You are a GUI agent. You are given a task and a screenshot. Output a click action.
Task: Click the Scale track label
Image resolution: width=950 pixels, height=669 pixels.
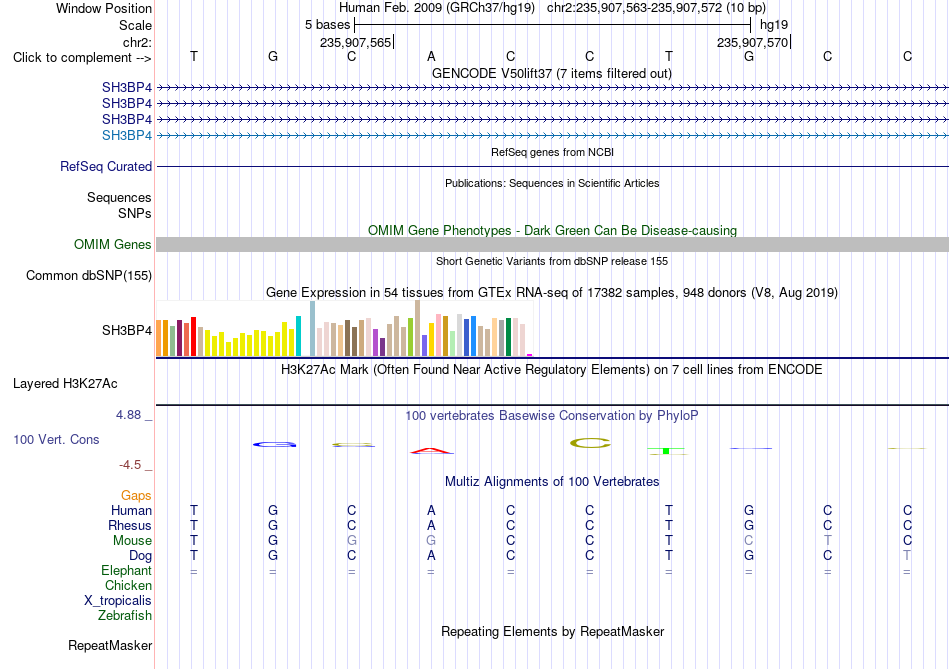tap(135, 25)
